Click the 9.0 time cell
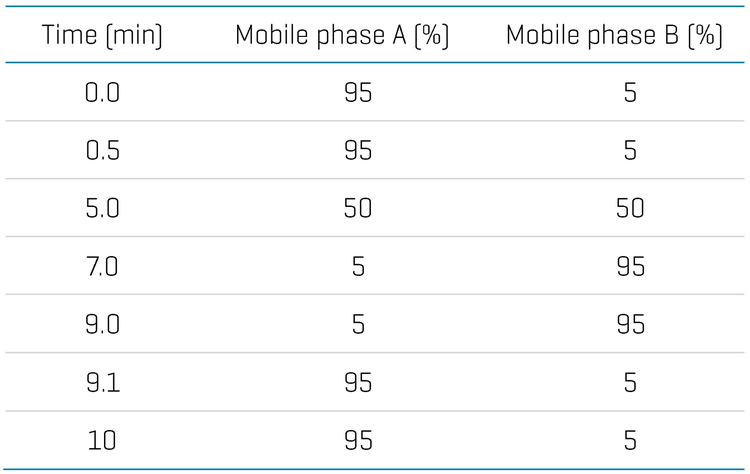The height and width of the screenshot is (474, 750). (102, 325)
